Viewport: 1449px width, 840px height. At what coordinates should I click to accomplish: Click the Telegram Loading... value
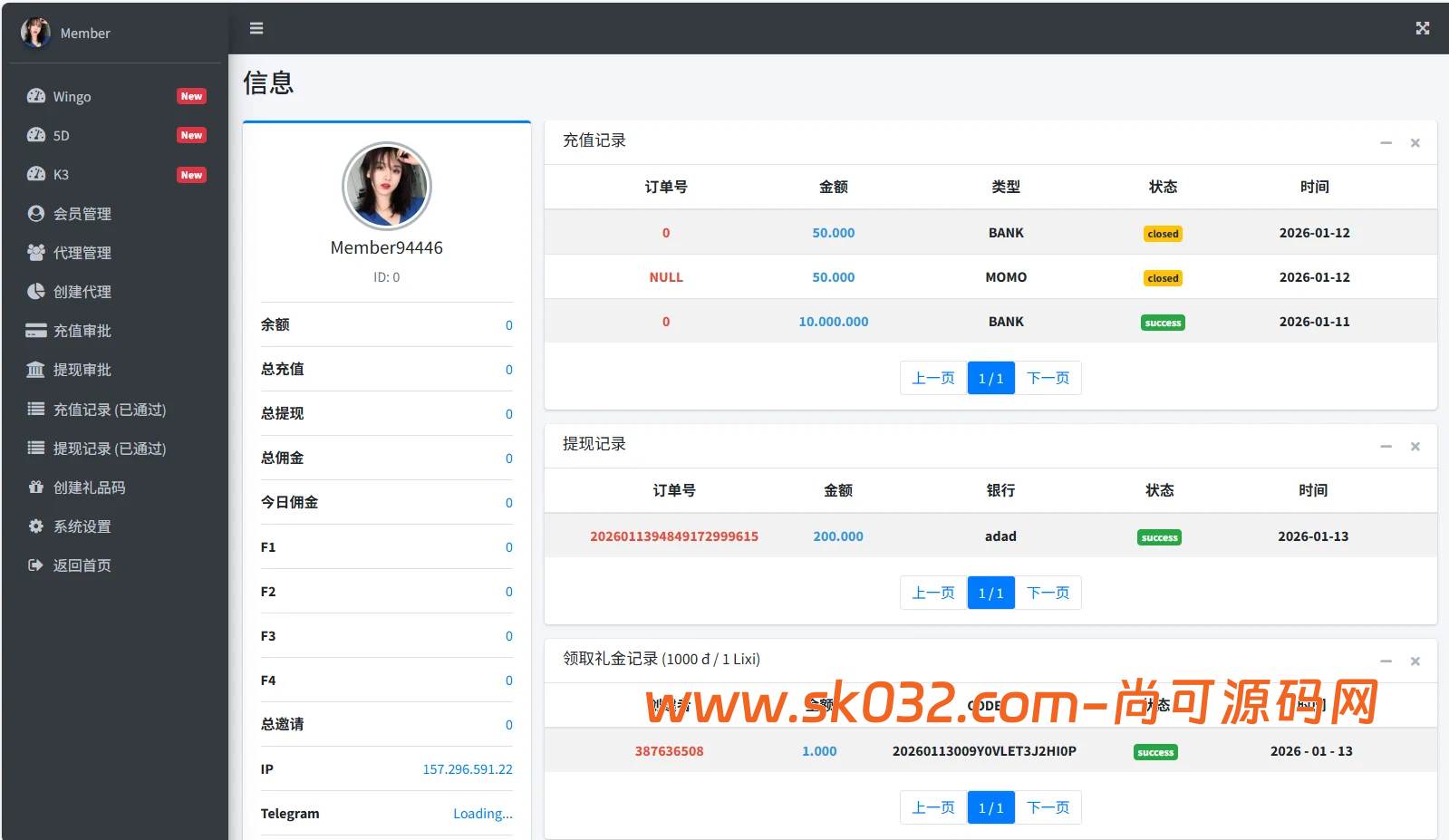click(483, 814)
